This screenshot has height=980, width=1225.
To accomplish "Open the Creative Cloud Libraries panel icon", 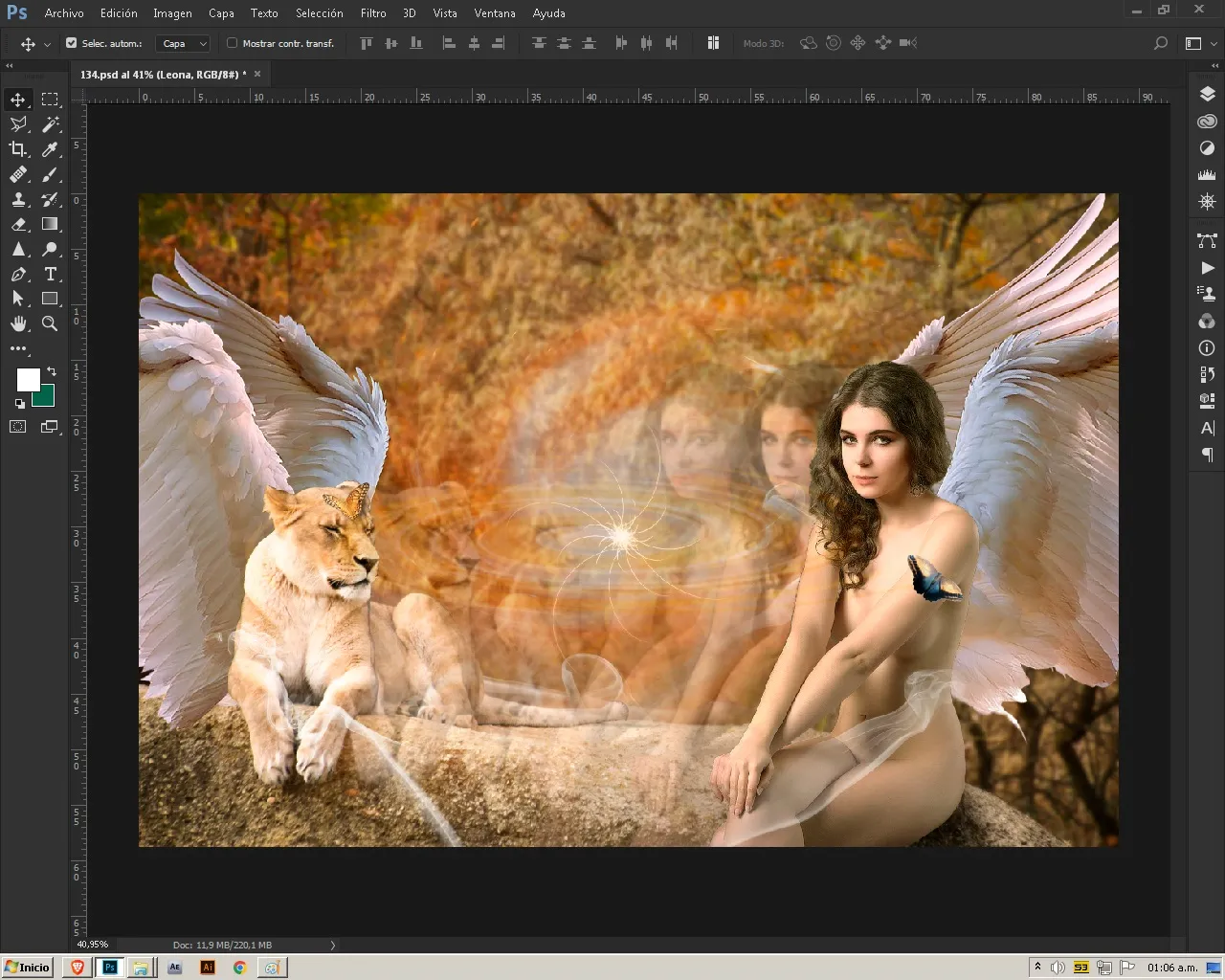I will pyautogui.click(x=1207, y=122).
